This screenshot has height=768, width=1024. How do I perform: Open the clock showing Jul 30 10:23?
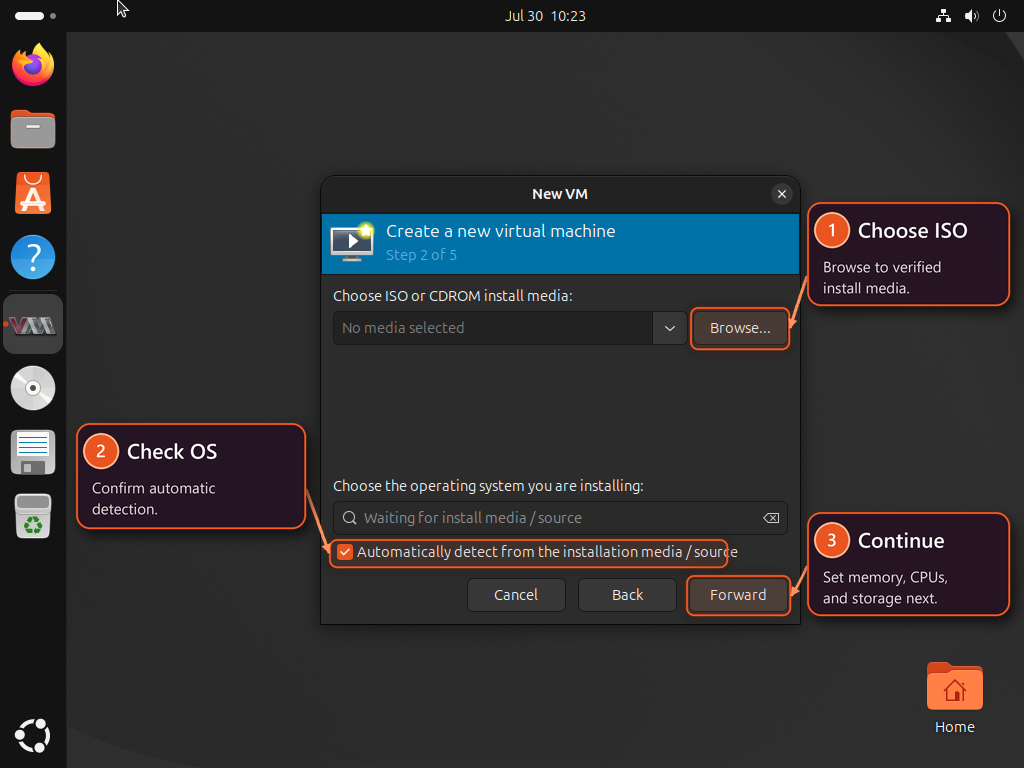545,16
